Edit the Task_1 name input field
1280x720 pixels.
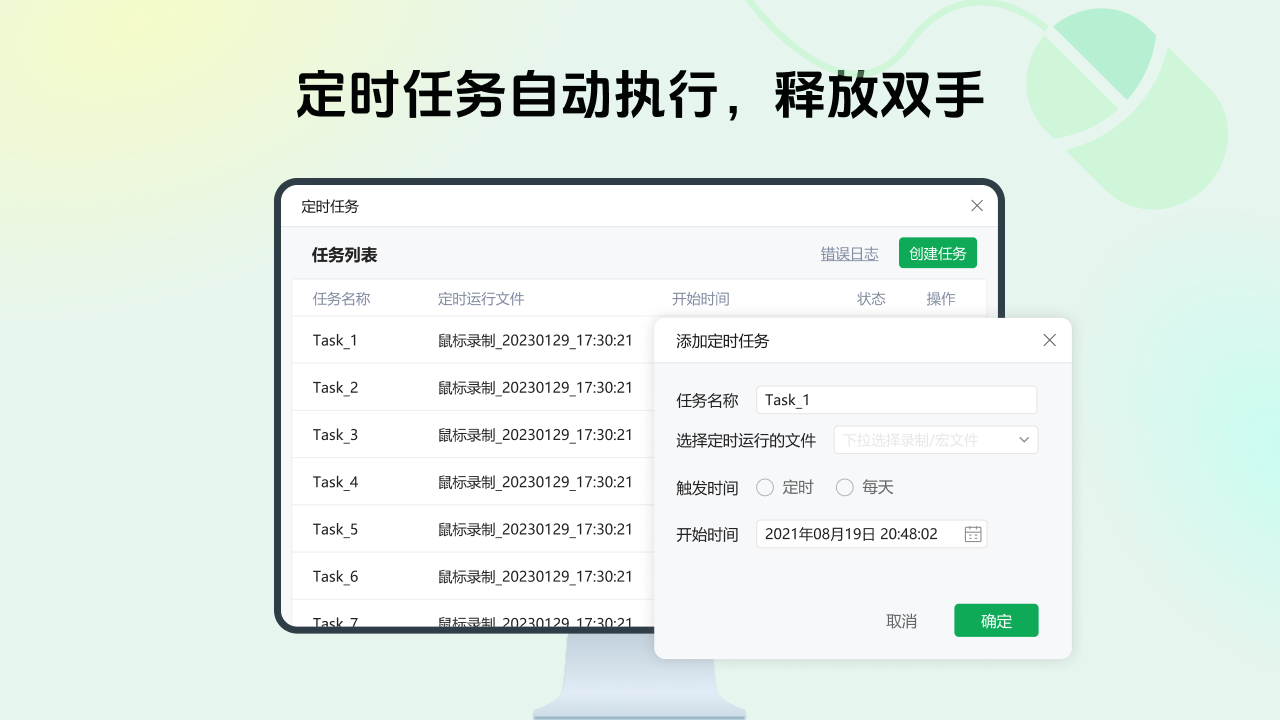click(896, 399)
